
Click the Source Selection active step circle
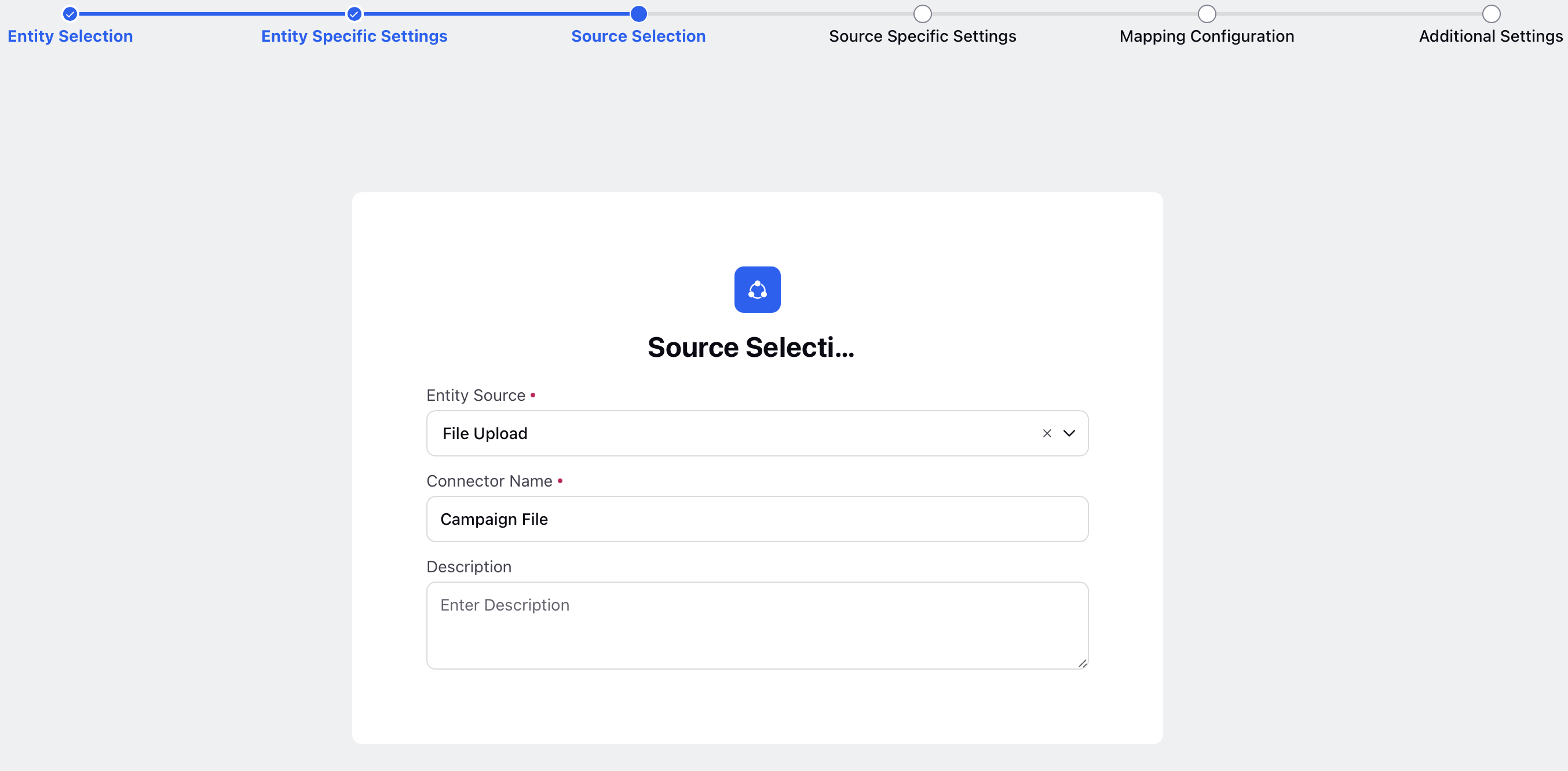pos(638,13)
